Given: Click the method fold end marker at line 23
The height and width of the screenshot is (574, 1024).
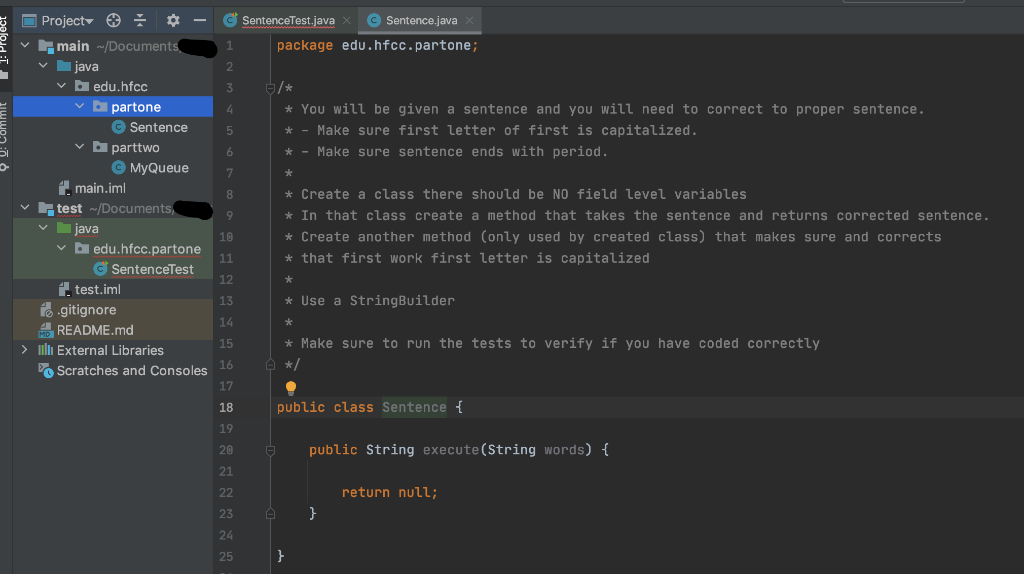Looking at the screenshot, I should point(270,514).
